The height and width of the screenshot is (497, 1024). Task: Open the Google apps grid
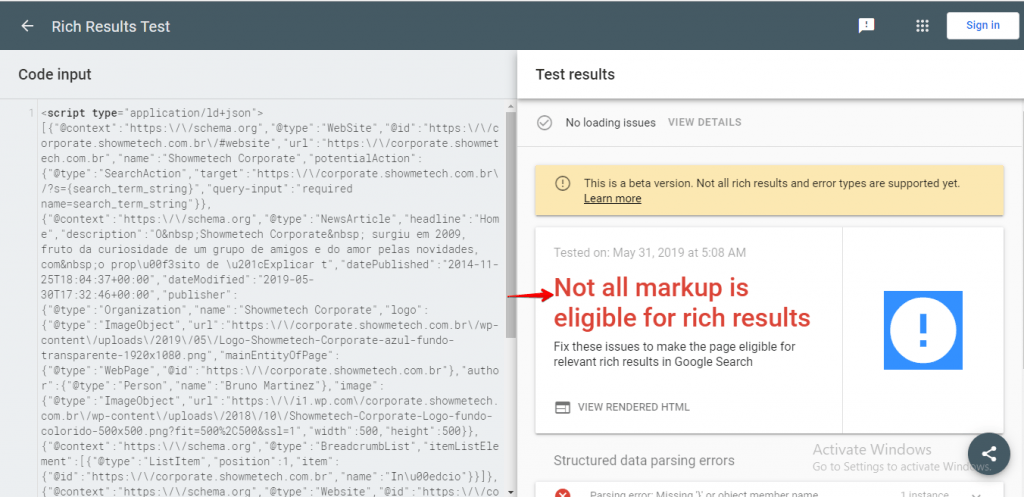tap(921, 25)
